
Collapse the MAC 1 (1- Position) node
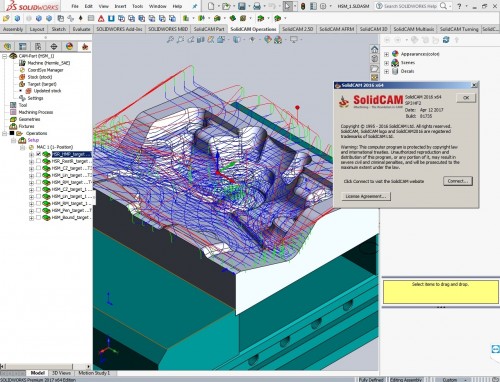click(23, 147)
